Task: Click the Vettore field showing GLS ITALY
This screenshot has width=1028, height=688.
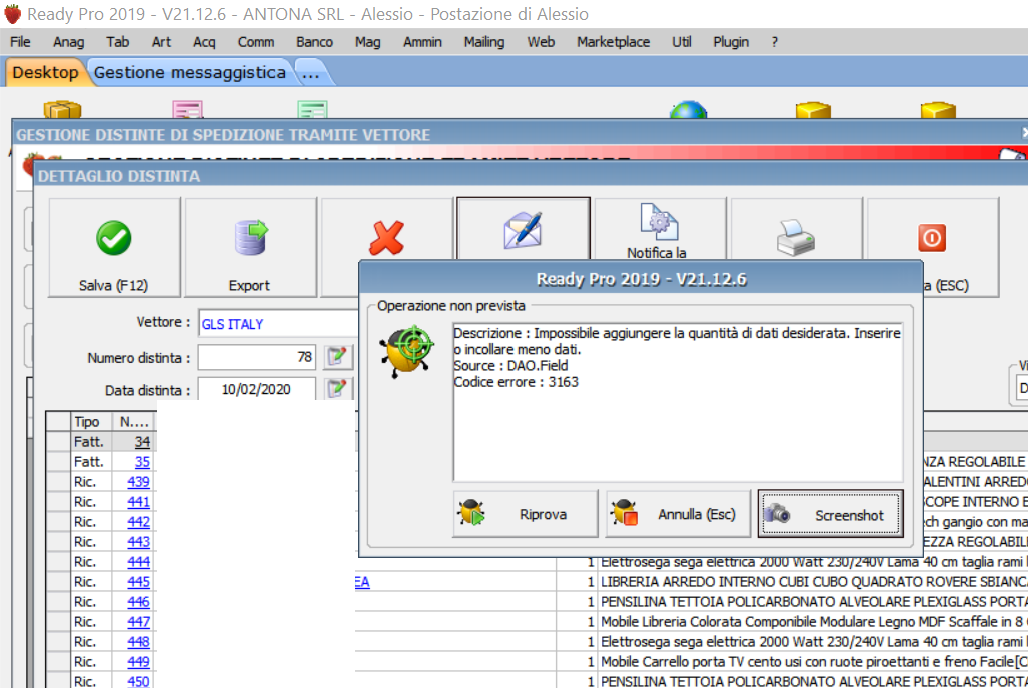Action: [x=279, y=324]
